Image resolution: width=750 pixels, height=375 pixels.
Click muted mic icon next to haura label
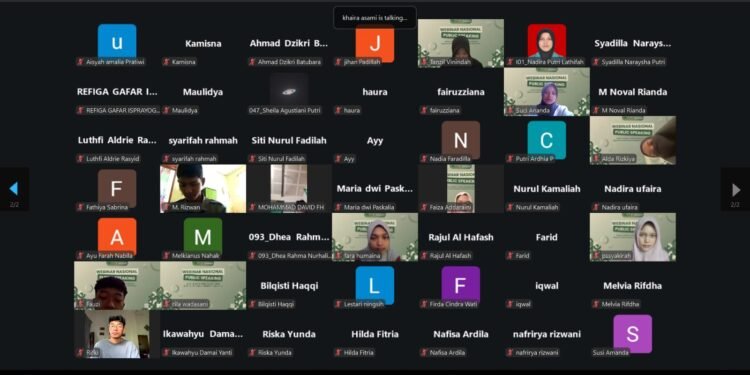338,110
